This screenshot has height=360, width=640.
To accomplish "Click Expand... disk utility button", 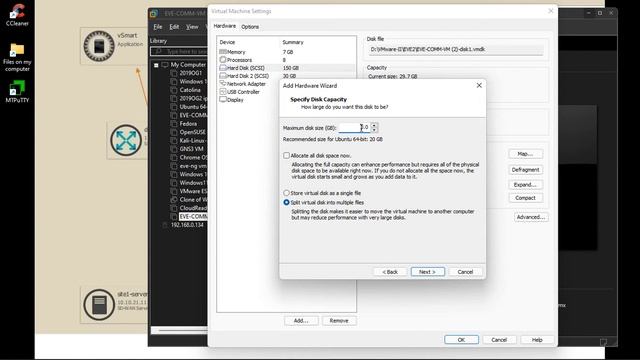I will (x=525, y=185).
